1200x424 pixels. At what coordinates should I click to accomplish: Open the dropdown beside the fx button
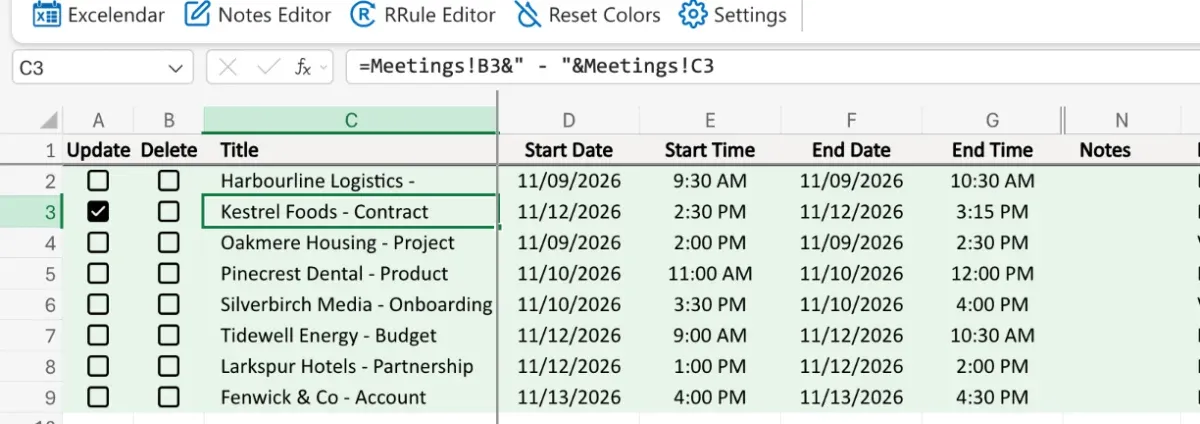323,68
